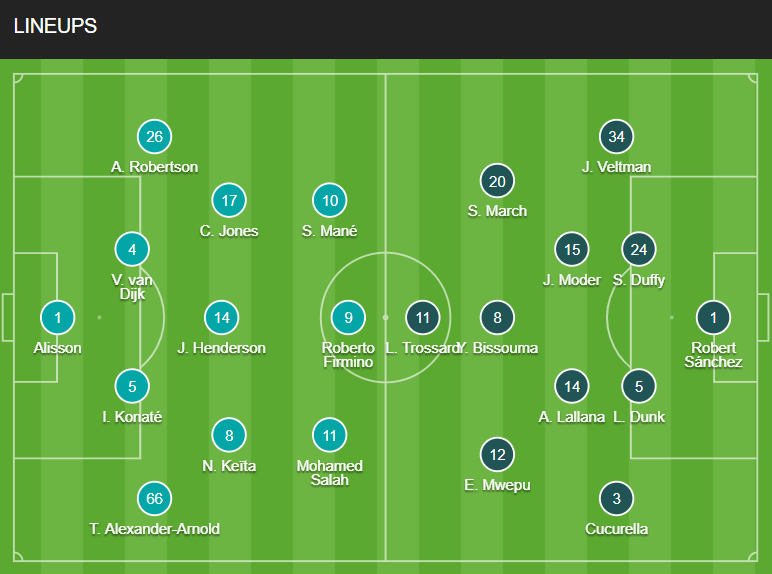The height and width of the screenshot is (574, 772).
Task: Click E. Mwepu's number 12 circle
Action: 497,454
